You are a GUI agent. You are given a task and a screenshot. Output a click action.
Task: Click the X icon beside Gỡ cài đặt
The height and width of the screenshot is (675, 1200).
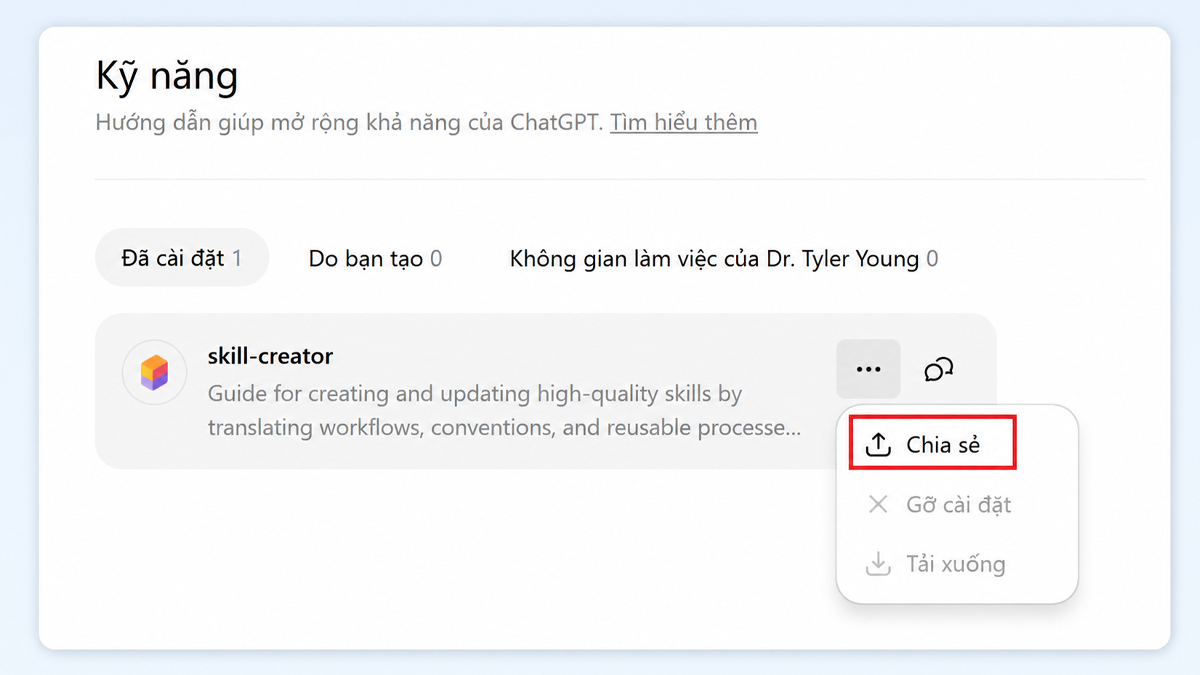[x=877, y=504]
